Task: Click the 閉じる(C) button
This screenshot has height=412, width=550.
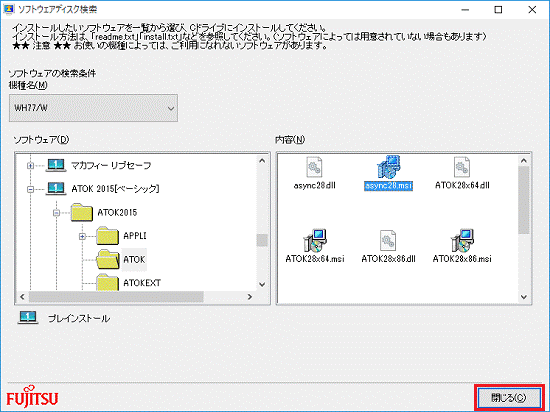Action: pos(508,398)
